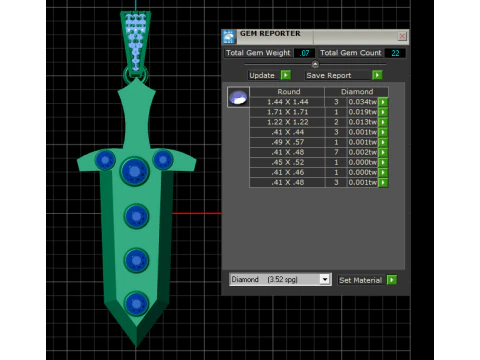Click the green arrow for .41 X .46 row
This screenshot has height=360, width=480.
[383, 172]
